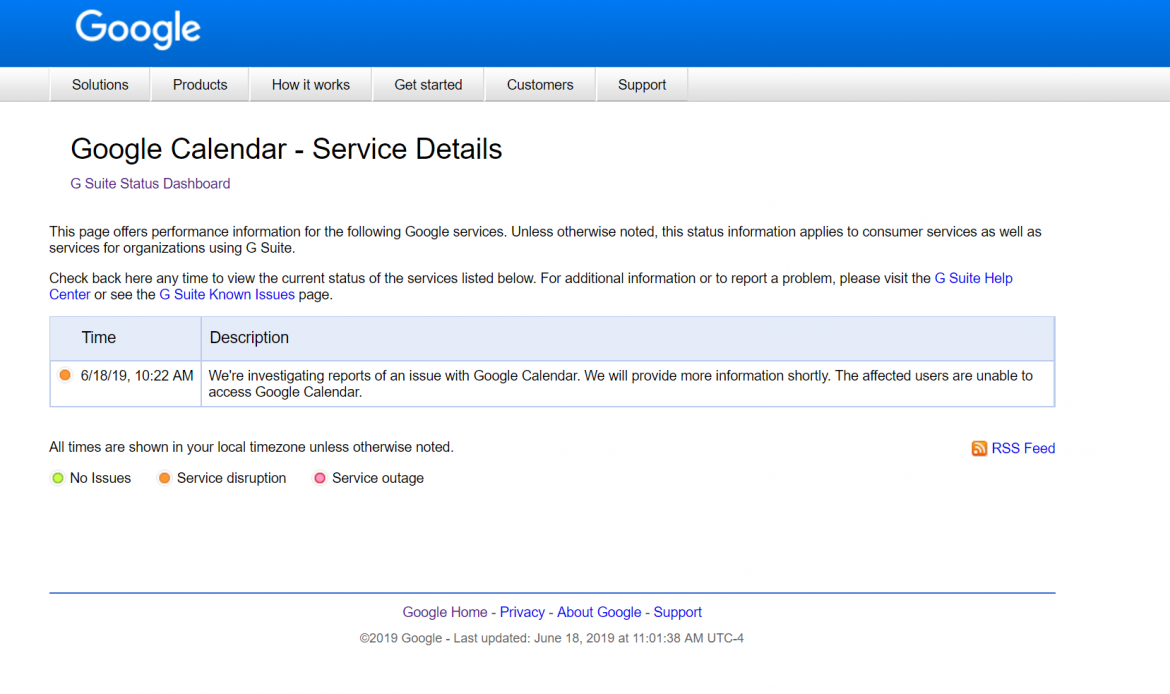
Task: Open the G Suite Known Issues link
Action: [x=227, y=295]
